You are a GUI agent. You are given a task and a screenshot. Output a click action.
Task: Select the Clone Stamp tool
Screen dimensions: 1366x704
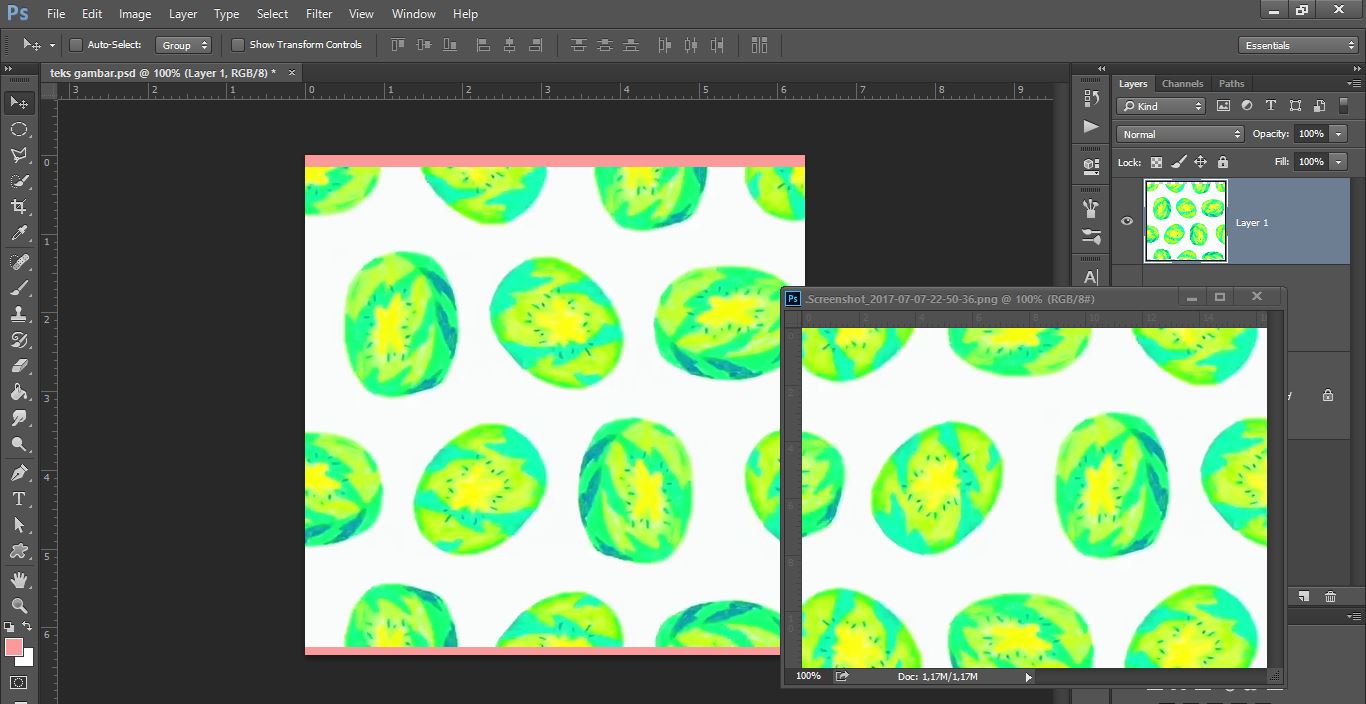[18, 315]
